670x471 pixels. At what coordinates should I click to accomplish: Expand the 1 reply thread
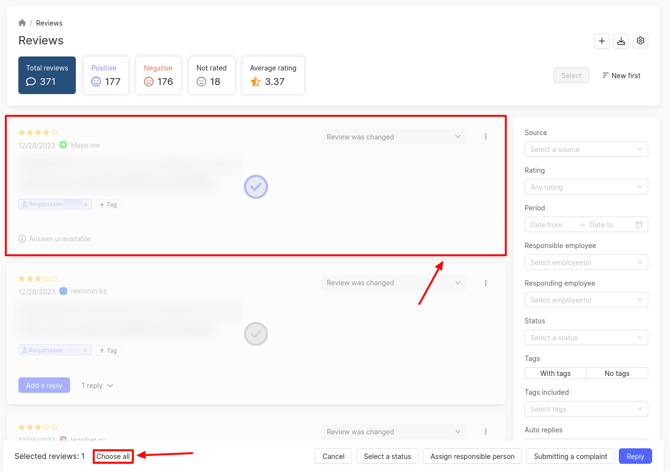coord(97,385)
